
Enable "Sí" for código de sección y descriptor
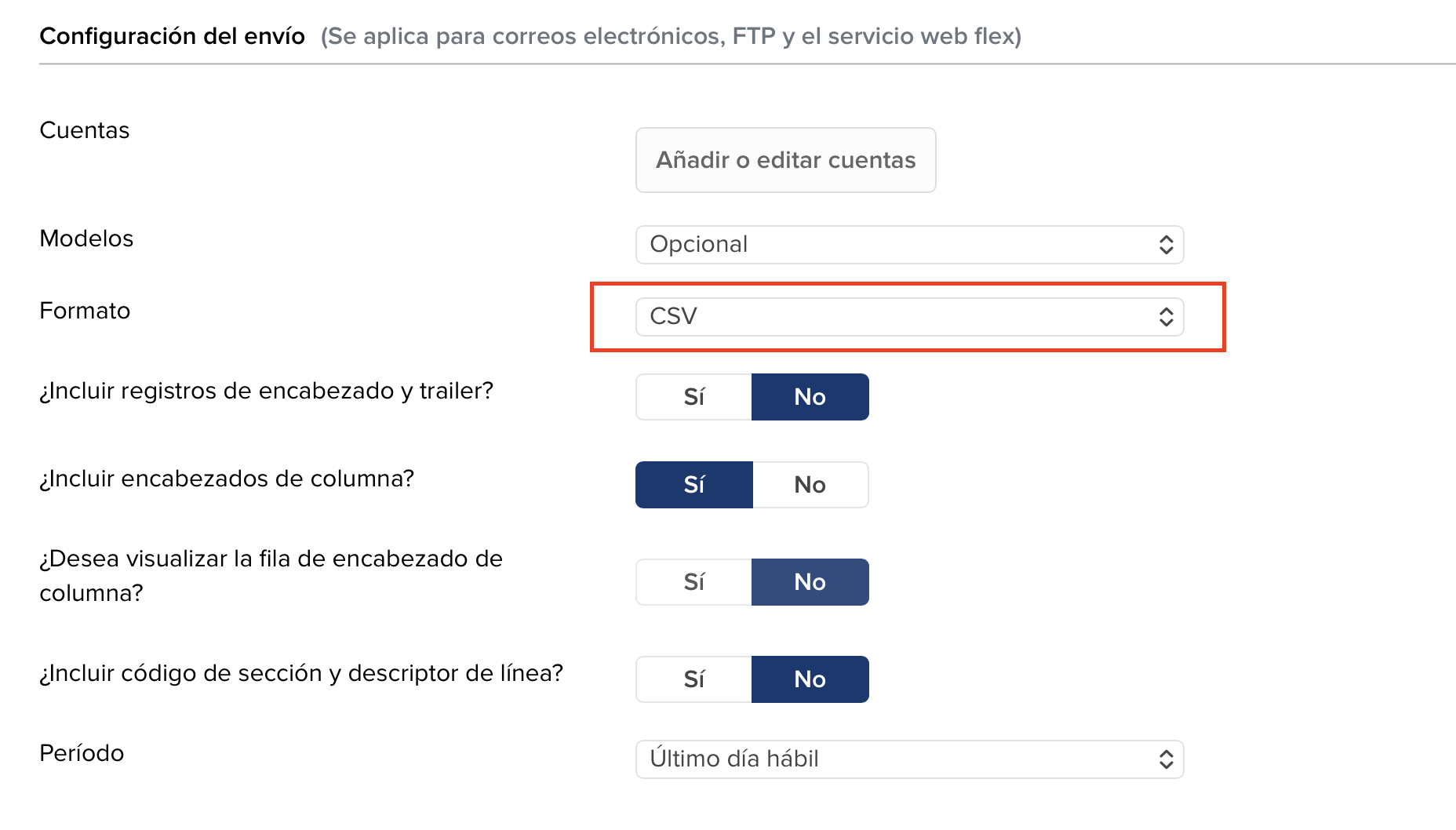(x=693, y=679)
